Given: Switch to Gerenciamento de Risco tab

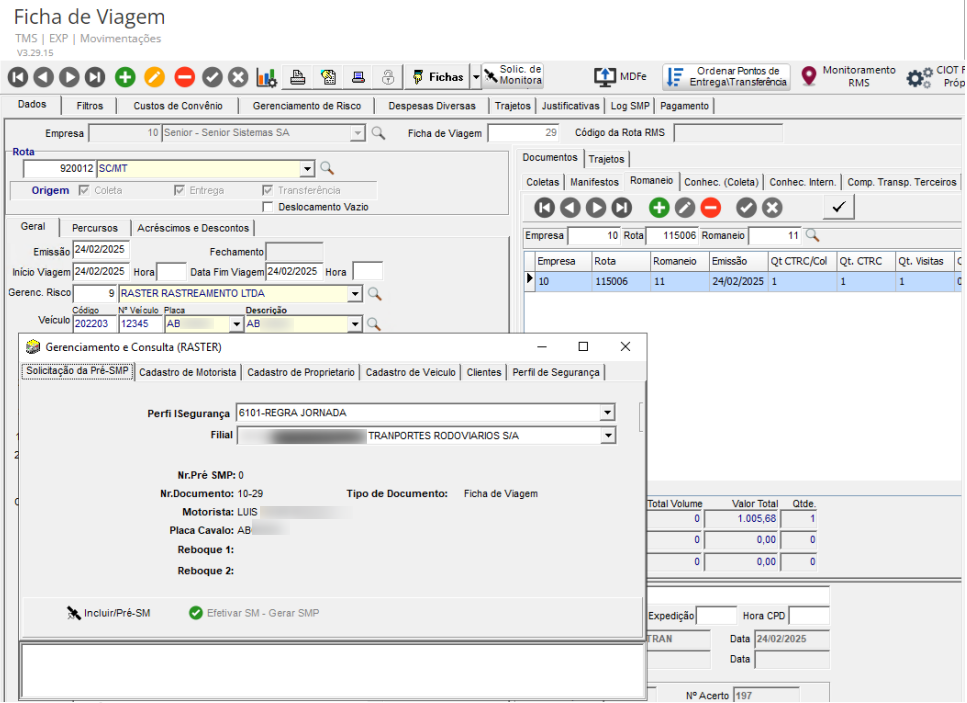Looking at the screenshot, I should (x=307, y=106).
